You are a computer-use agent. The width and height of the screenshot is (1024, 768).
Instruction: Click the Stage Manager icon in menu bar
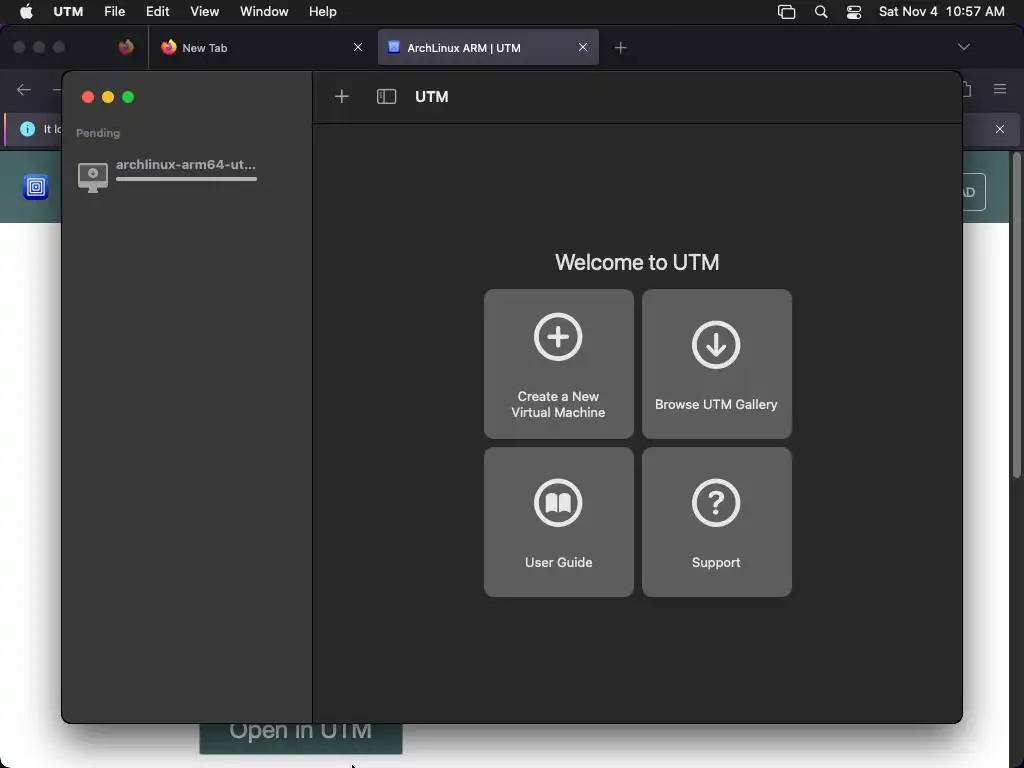pos(786,12)
